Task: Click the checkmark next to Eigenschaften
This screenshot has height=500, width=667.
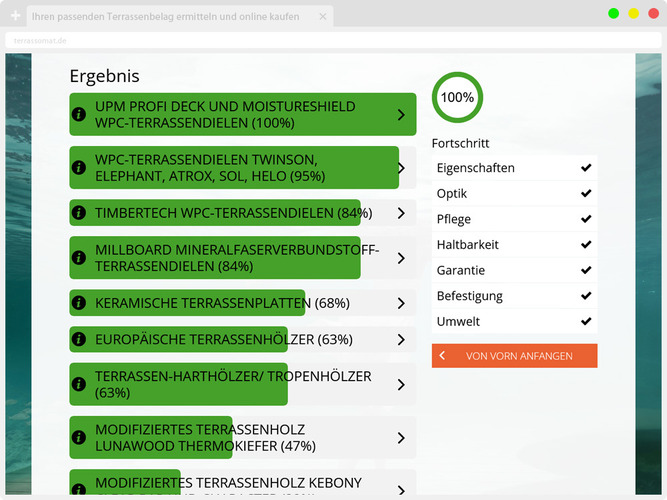Action: [x=586, y=168]
